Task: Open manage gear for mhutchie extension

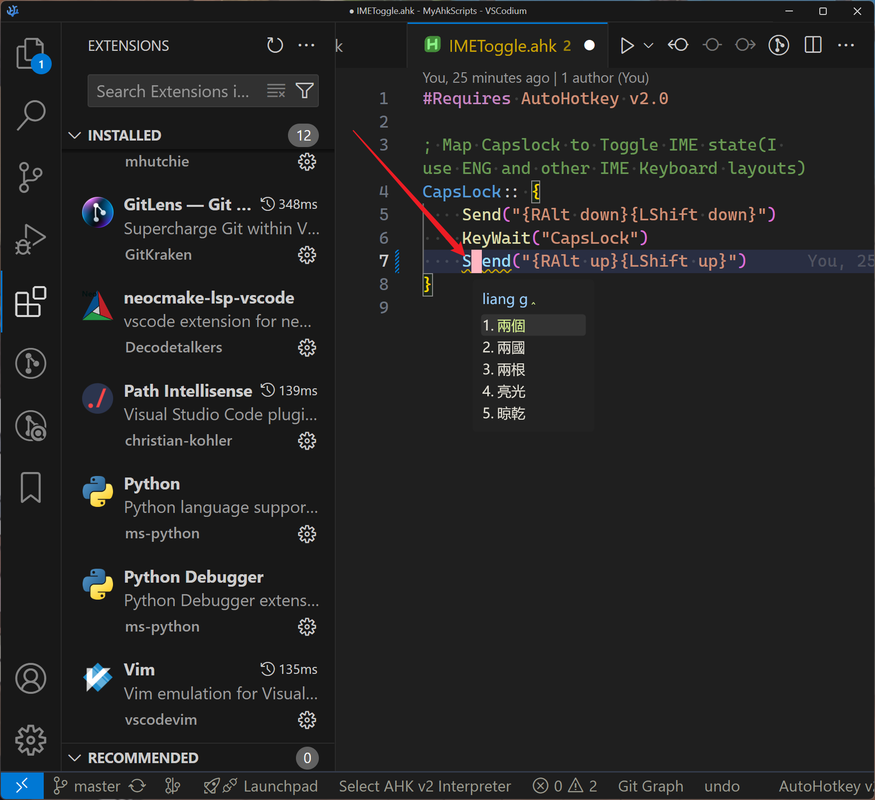Action: (307, 162)
